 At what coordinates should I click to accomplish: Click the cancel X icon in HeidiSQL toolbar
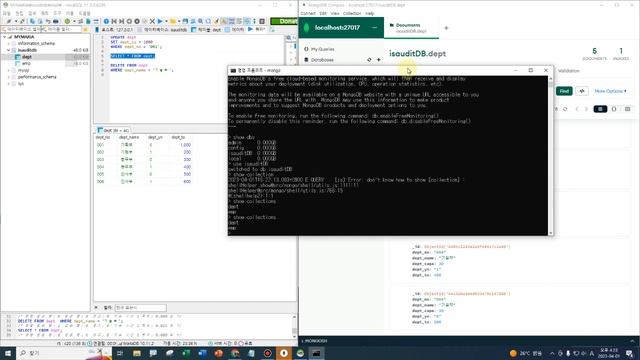click(152, 21)
